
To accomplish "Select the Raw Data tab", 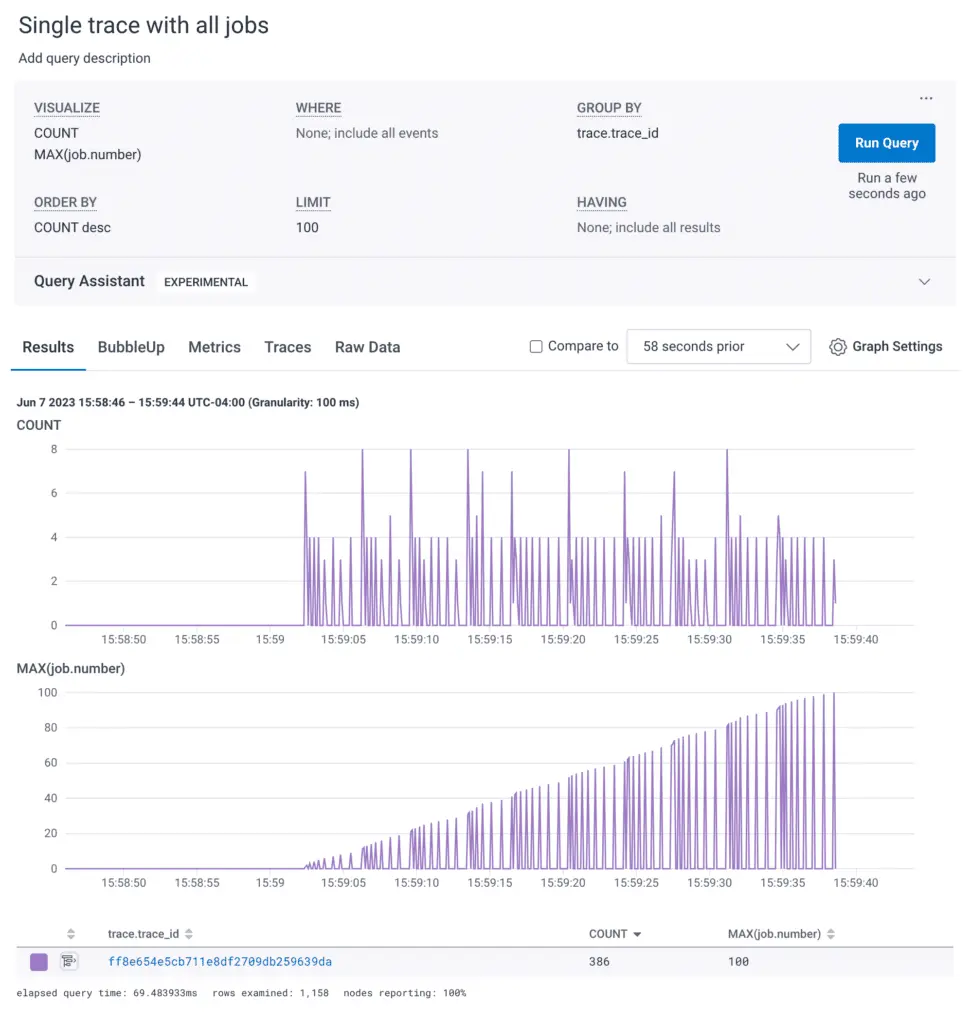I will [x=367, y=347].
